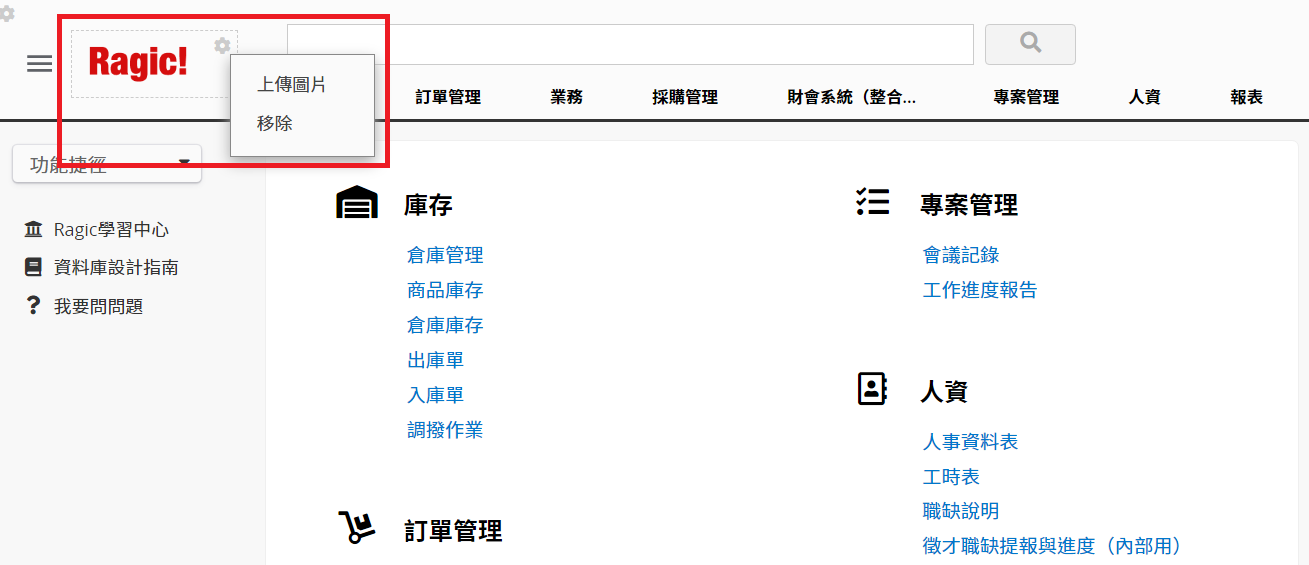1309x565 pixels.
Task: Open the 商品庫存 link
Action: coord(445,290)
